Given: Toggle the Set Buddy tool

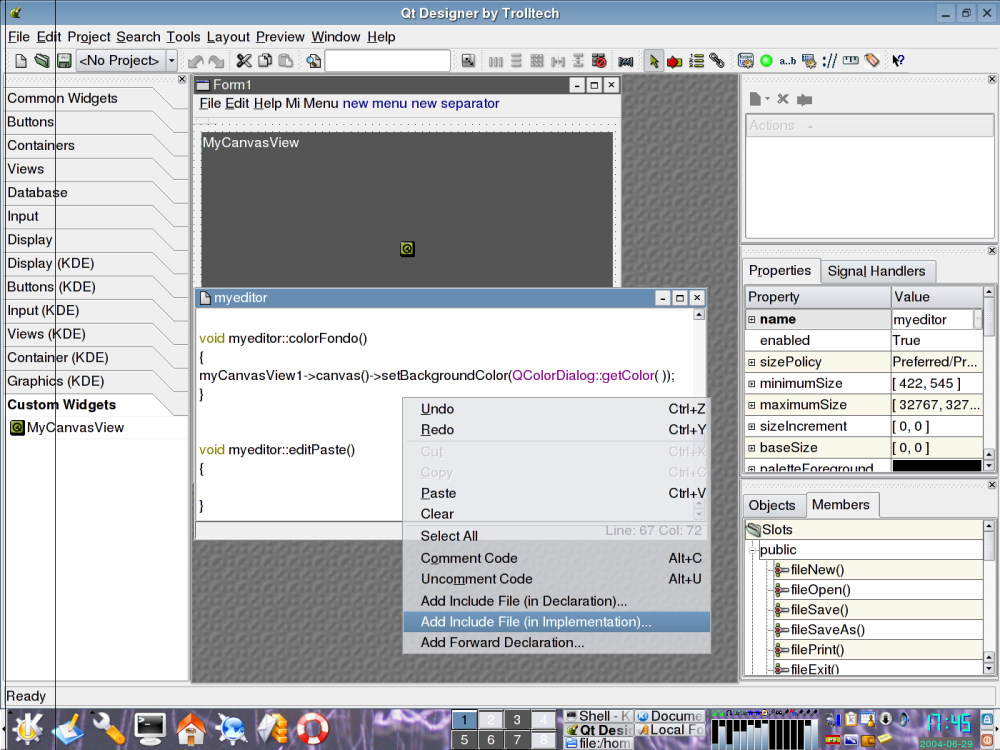Looking at the screenshot, I should pos(717,61).
